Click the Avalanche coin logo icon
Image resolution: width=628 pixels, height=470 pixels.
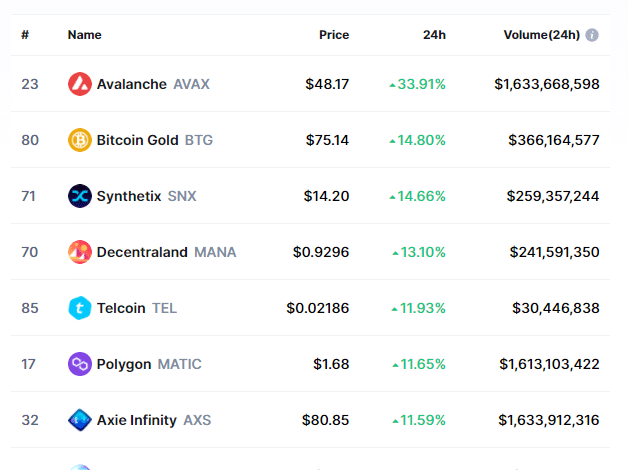pos(80,84)
